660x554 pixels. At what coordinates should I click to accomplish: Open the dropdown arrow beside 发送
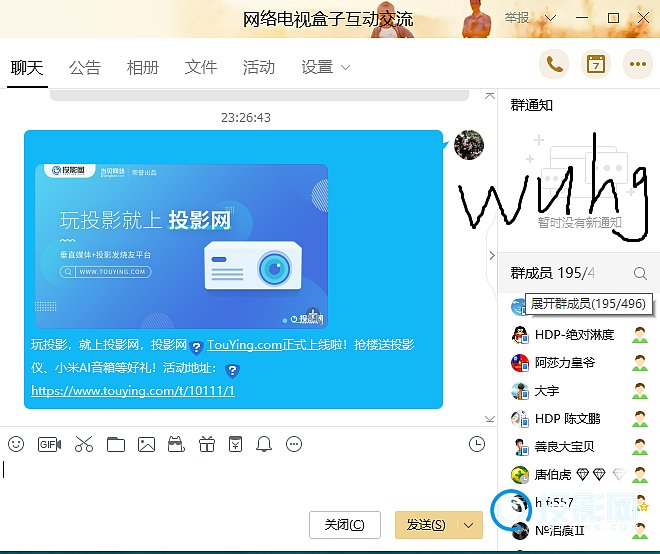[x=471, y=525]
